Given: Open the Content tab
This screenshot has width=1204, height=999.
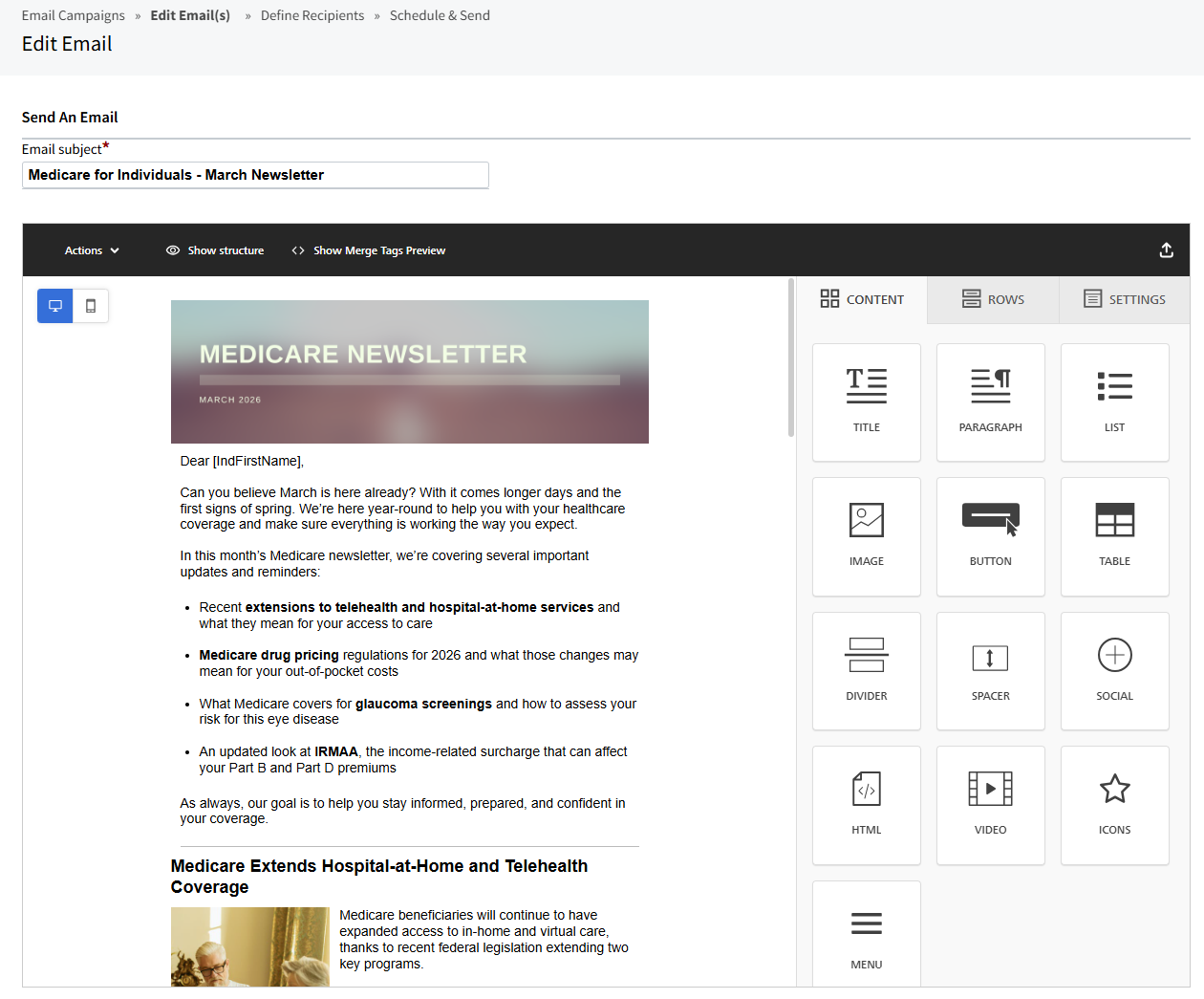Looking at the screenshot, I should pos(862,299).
